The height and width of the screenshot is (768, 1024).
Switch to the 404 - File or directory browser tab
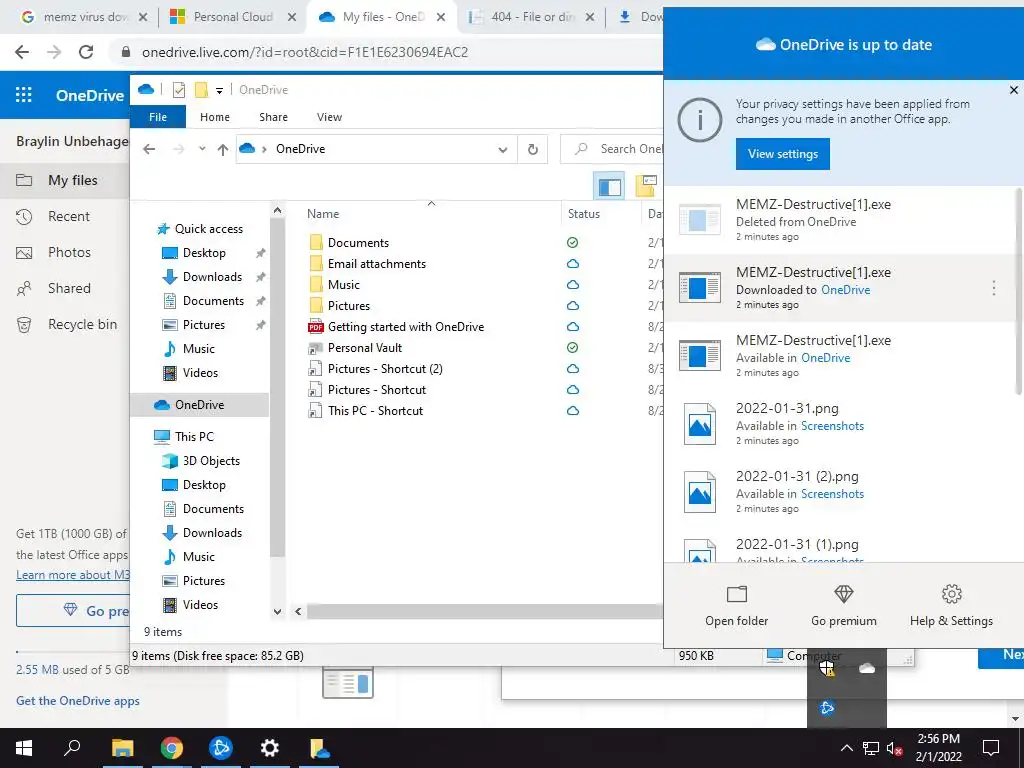click(x=532, y=17)
